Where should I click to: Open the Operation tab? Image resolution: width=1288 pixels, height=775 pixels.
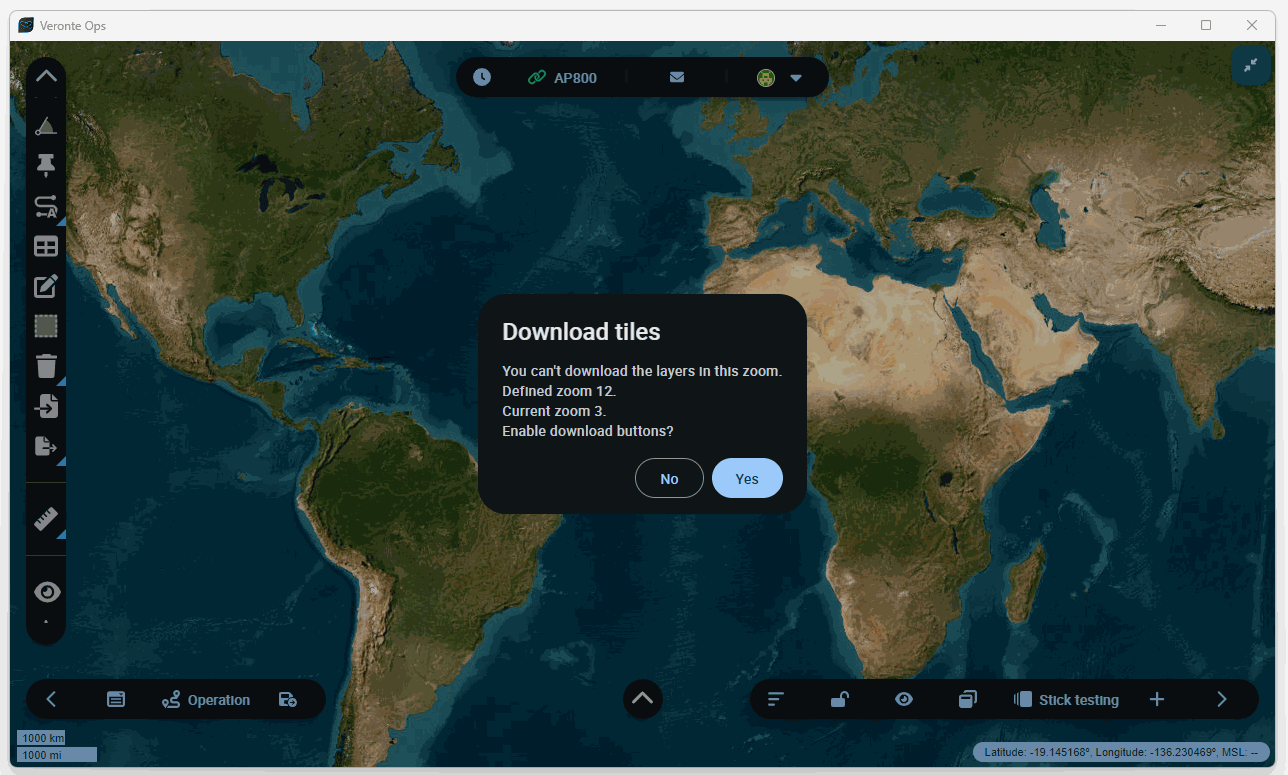206,700
